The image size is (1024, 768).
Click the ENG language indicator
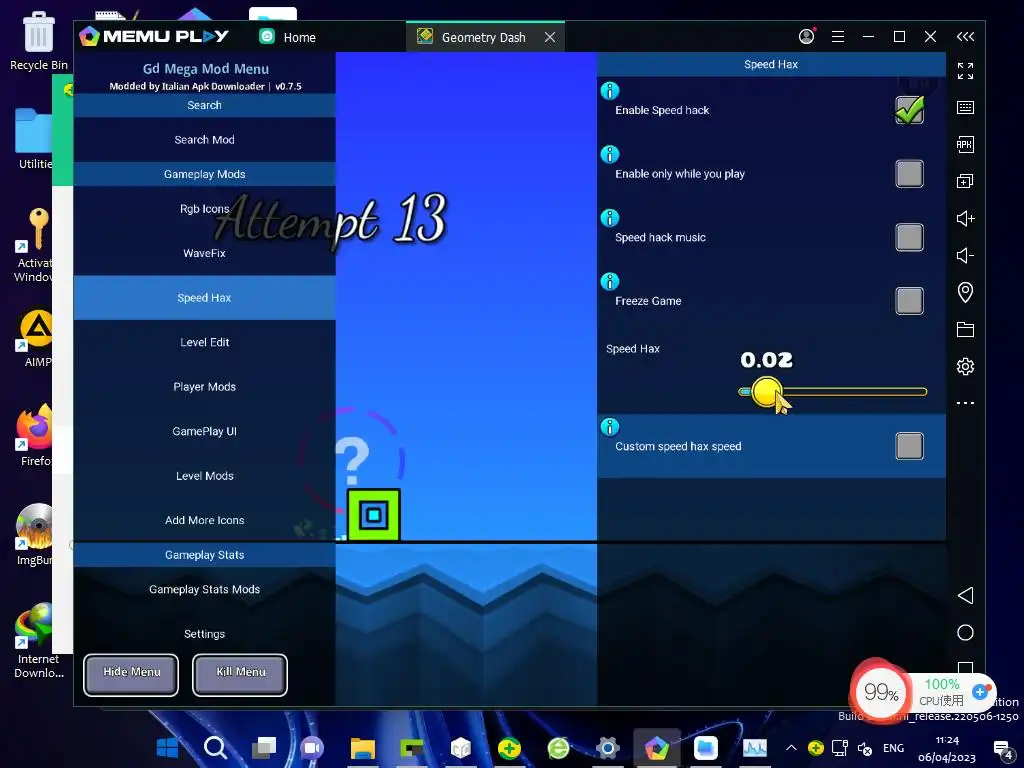click(x=893, y=748)
